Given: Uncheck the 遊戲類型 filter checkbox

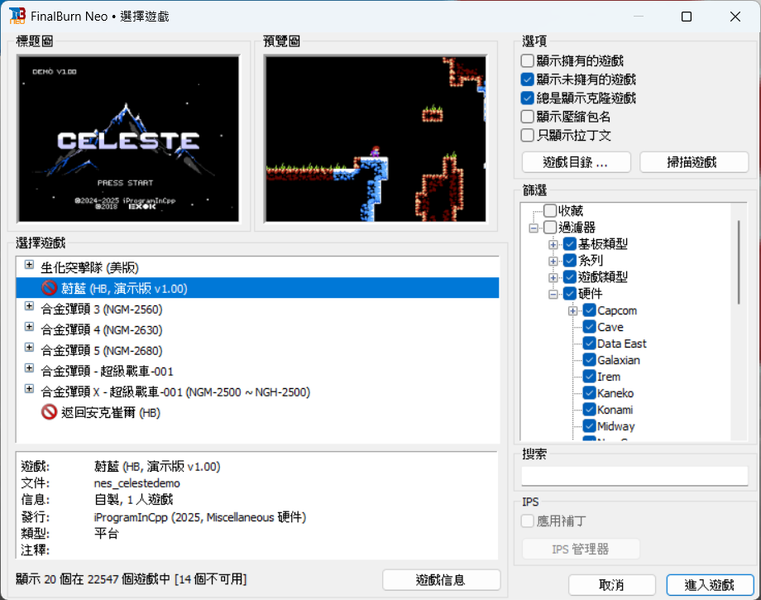Looking at the screenshot, I should coord(570,277).
